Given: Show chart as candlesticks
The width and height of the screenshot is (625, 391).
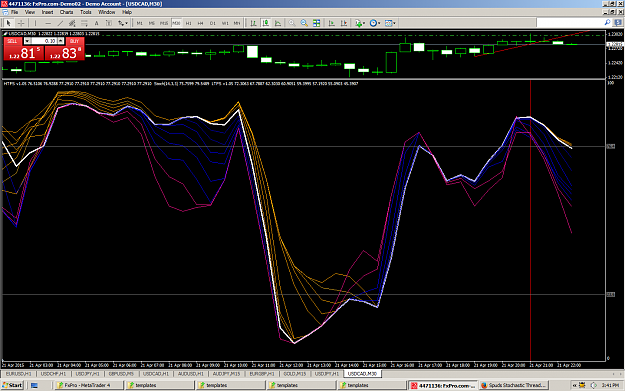Looking at the screenshot, I should tap(265, 23).
